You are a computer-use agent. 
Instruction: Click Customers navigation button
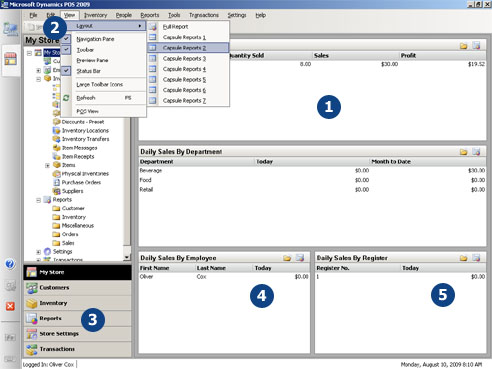point(78,288)
